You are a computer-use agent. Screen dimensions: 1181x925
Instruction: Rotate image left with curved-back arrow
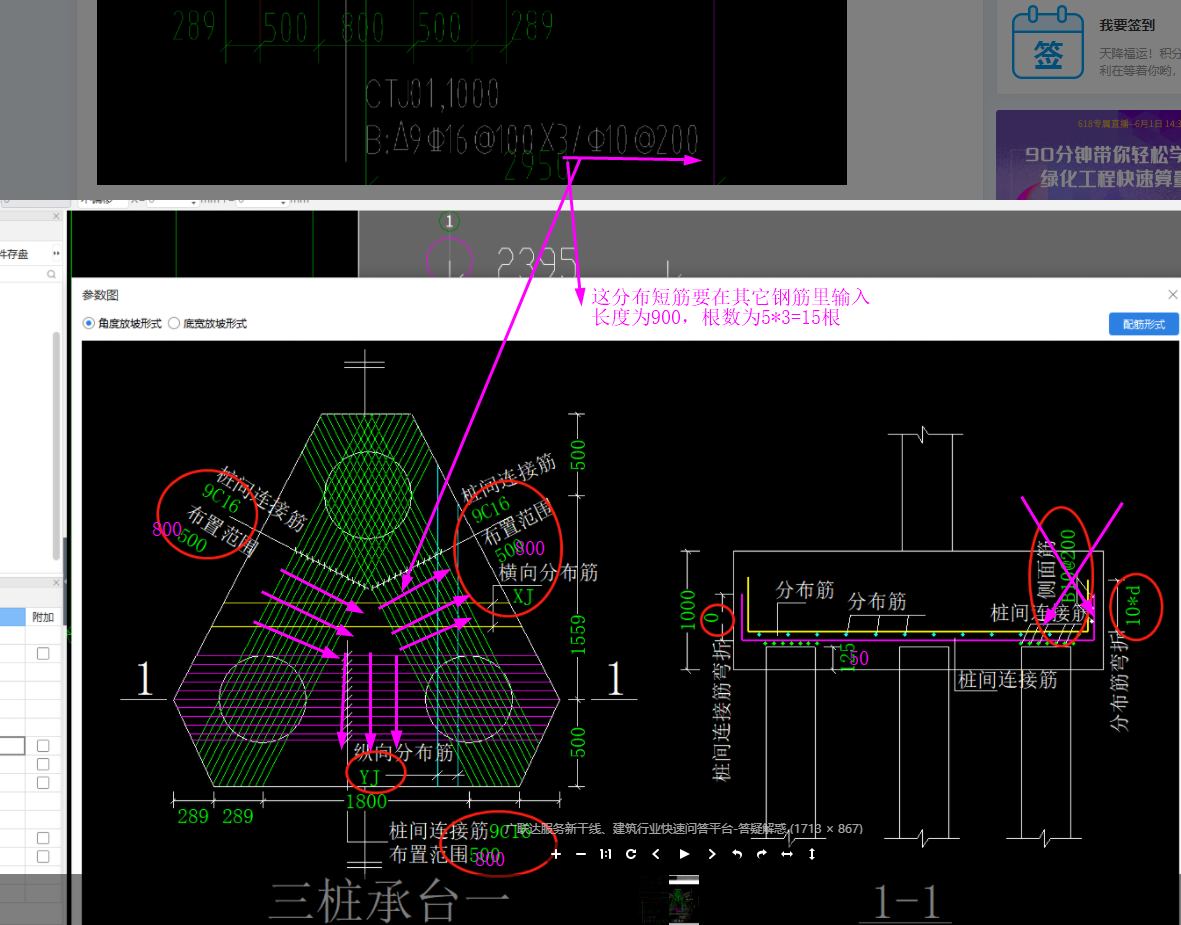(x=737, y=854)
